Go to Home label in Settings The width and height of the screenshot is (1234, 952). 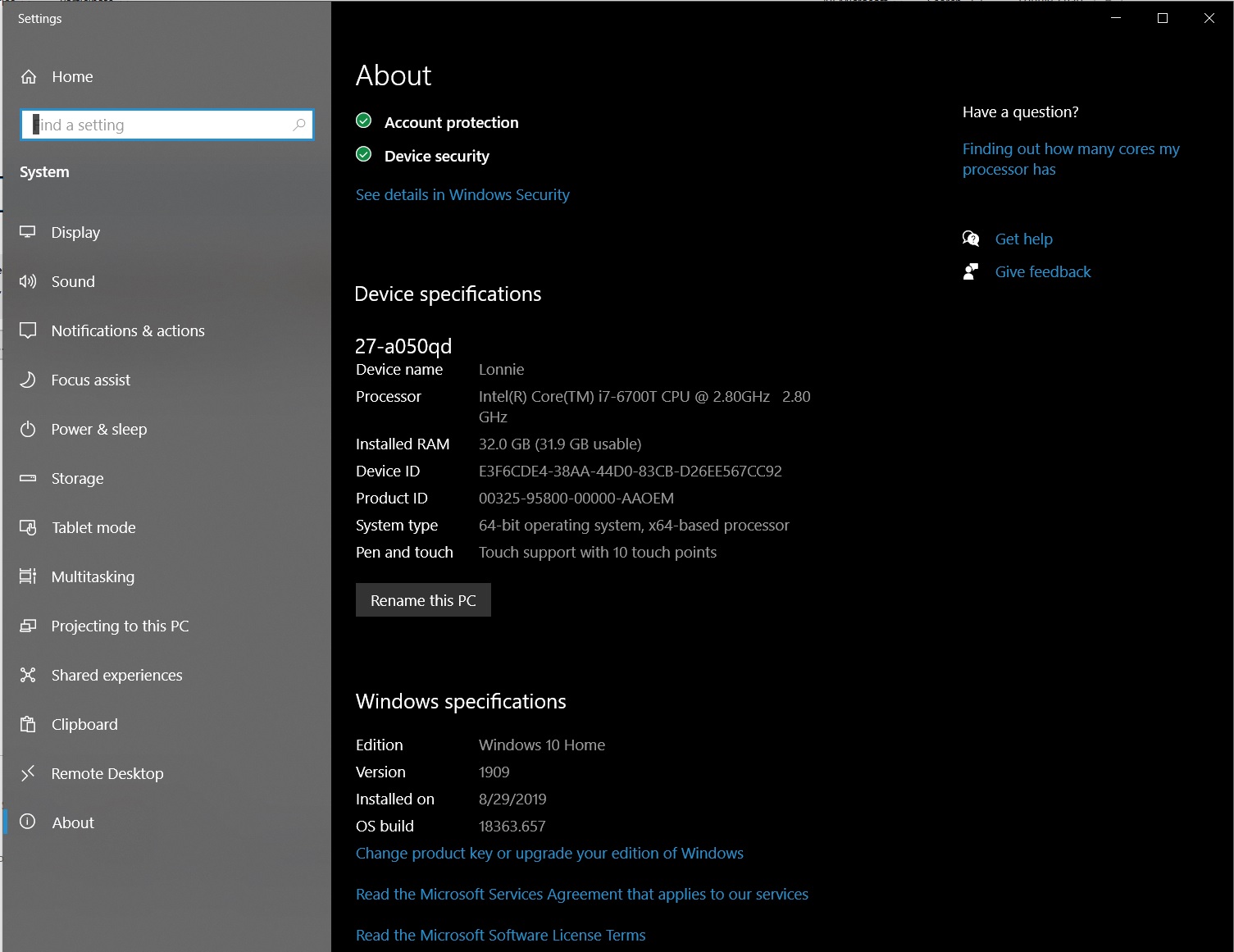(x=72, y=76)
